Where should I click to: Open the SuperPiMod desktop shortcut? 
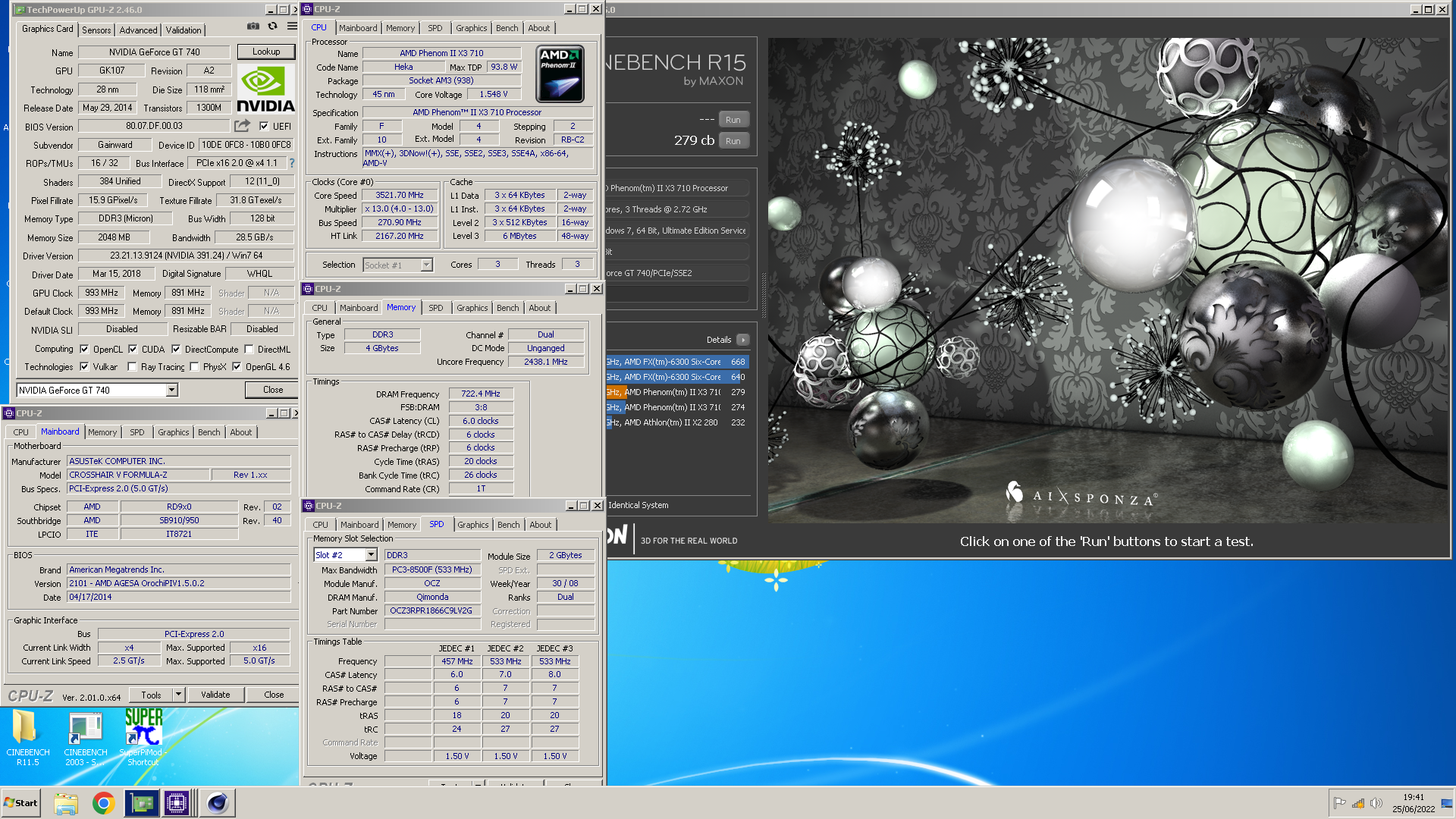click(x=143, y=738)
